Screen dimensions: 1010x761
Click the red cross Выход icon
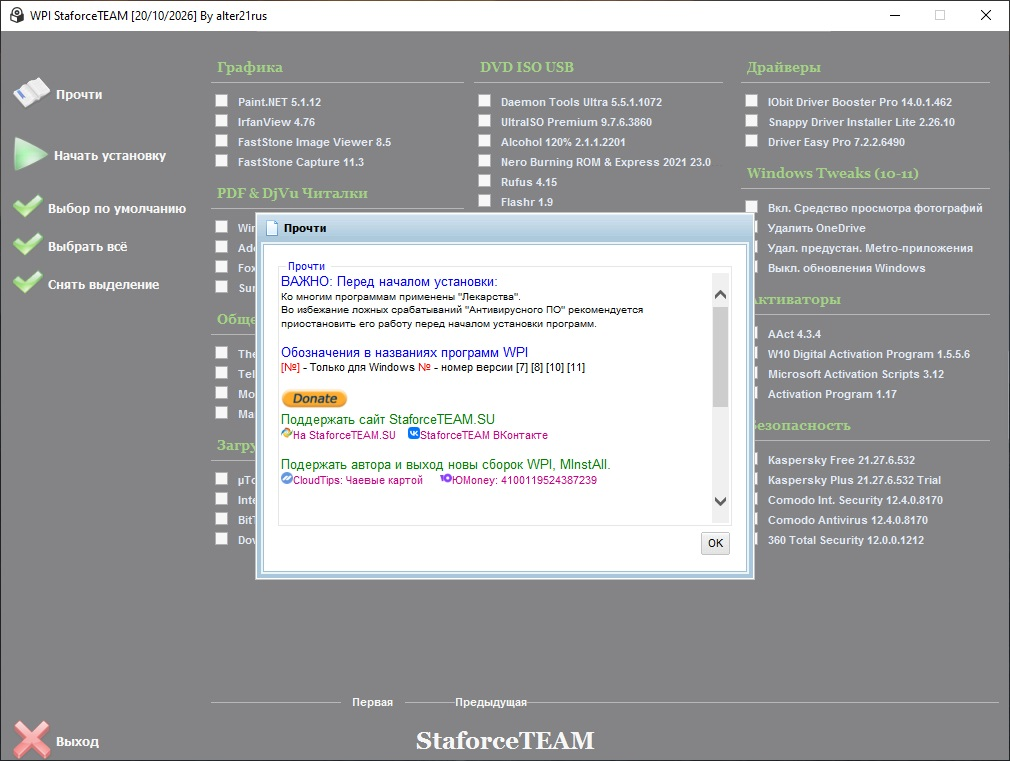[x=32, y=739]
